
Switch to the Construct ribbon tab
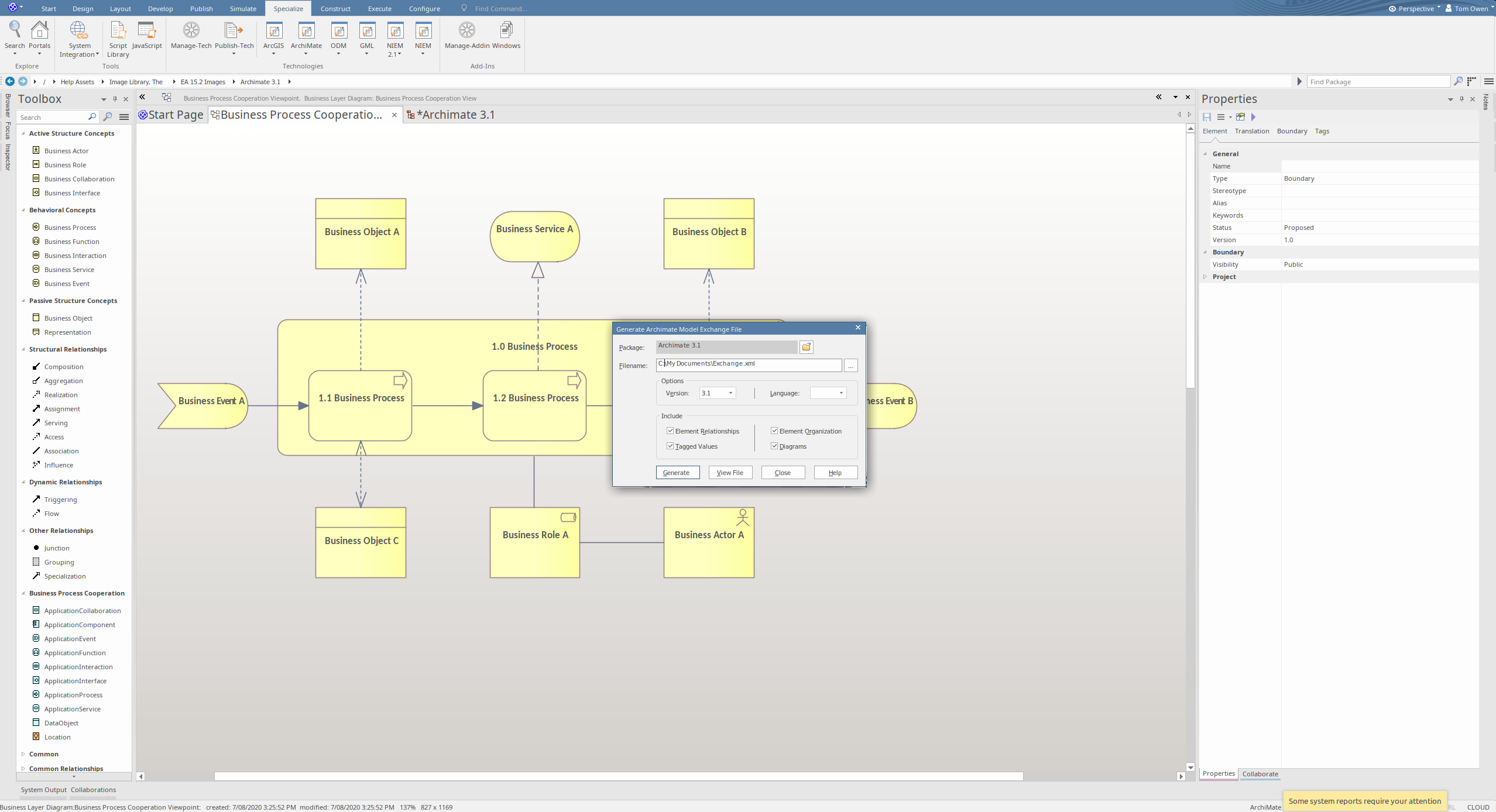pyautogui.click(x=335, y=9)
